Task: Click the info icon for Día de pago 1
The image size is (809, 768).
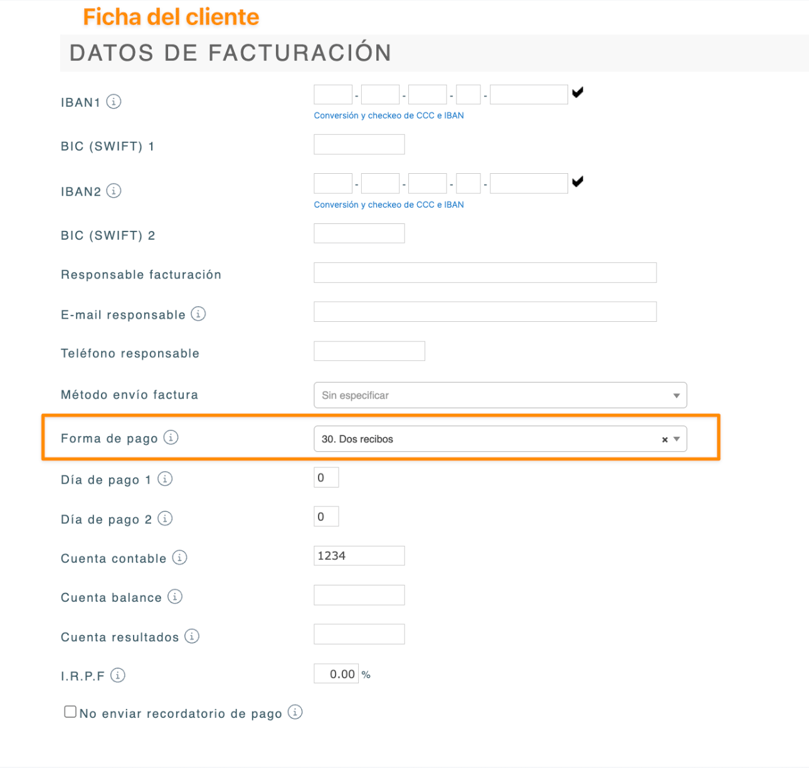Action: coord(165,479)
